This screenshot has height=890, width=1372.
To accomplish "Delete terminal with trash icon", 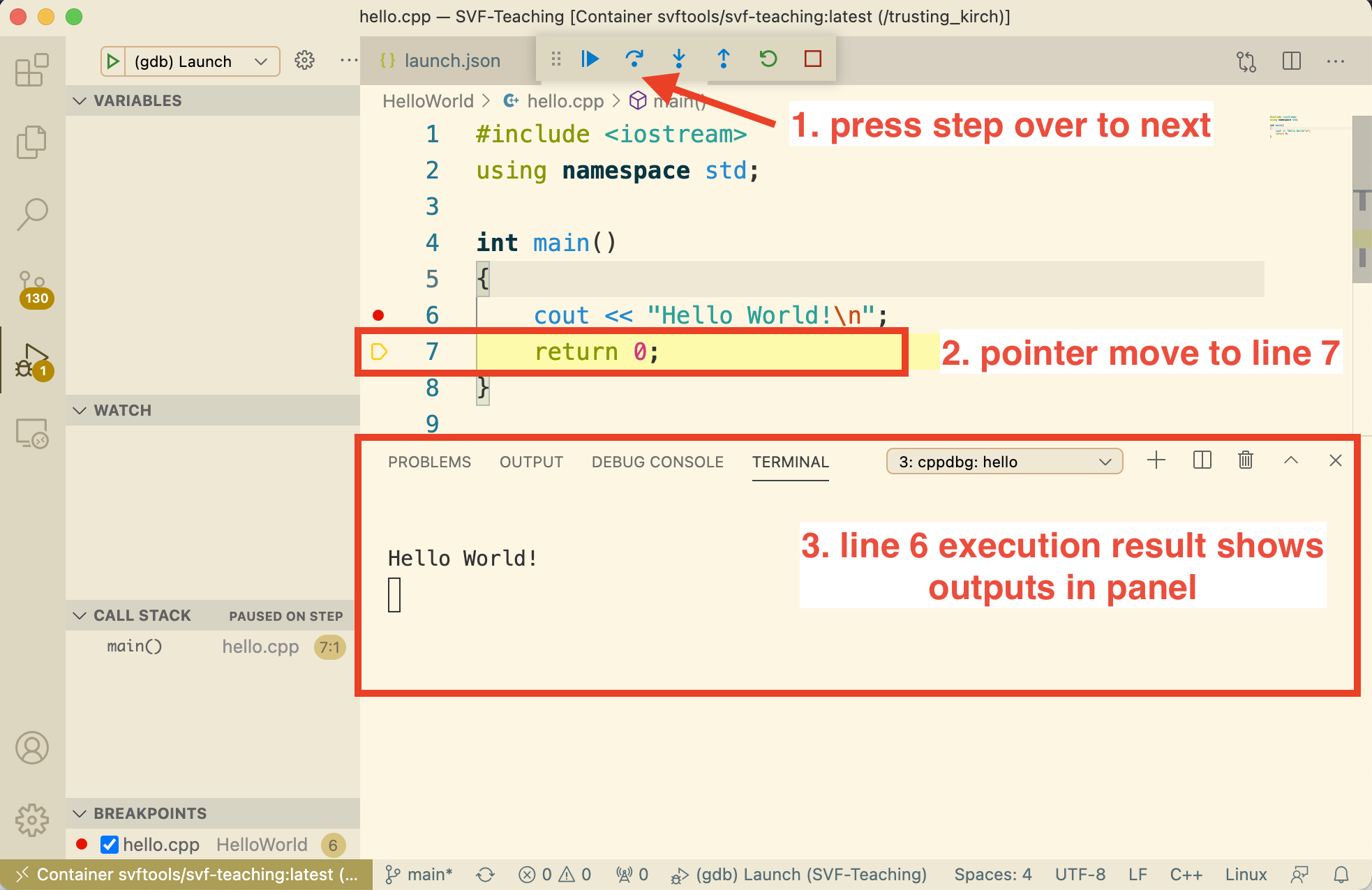I will click(1246, 460).
